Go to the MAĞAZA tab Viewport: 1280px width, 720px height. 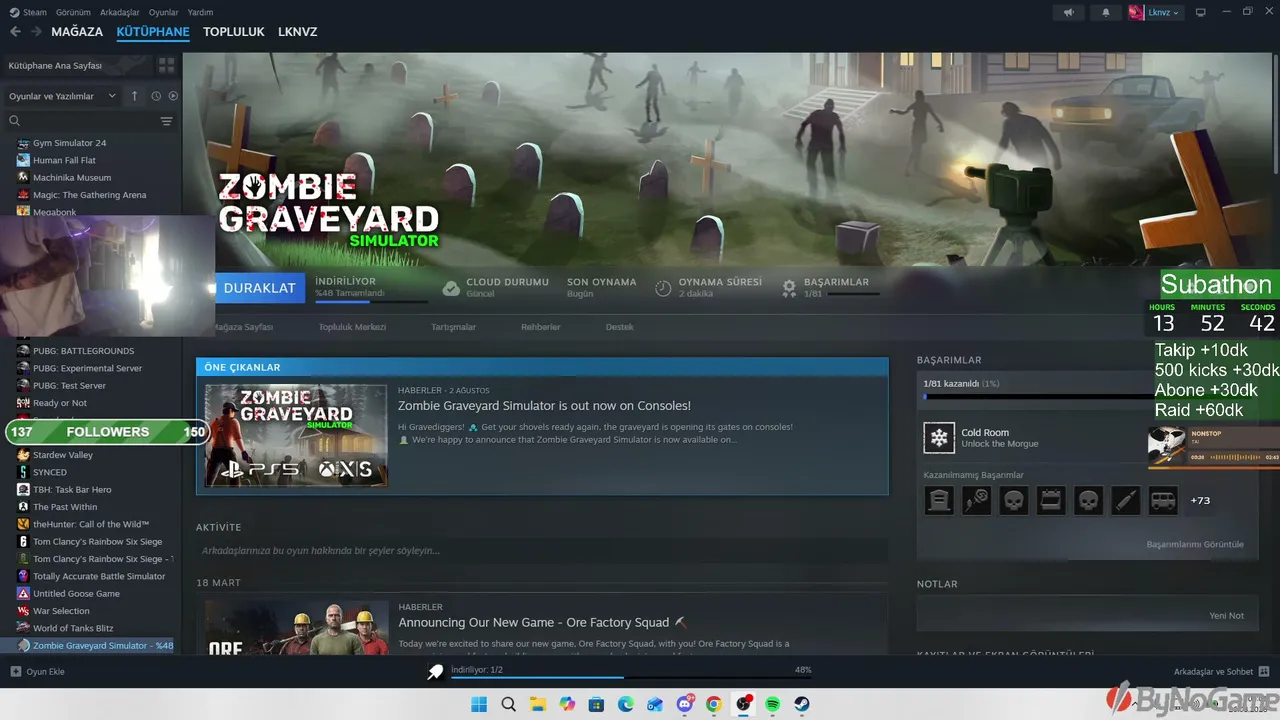pyautogui.click(x=77, y=32)
